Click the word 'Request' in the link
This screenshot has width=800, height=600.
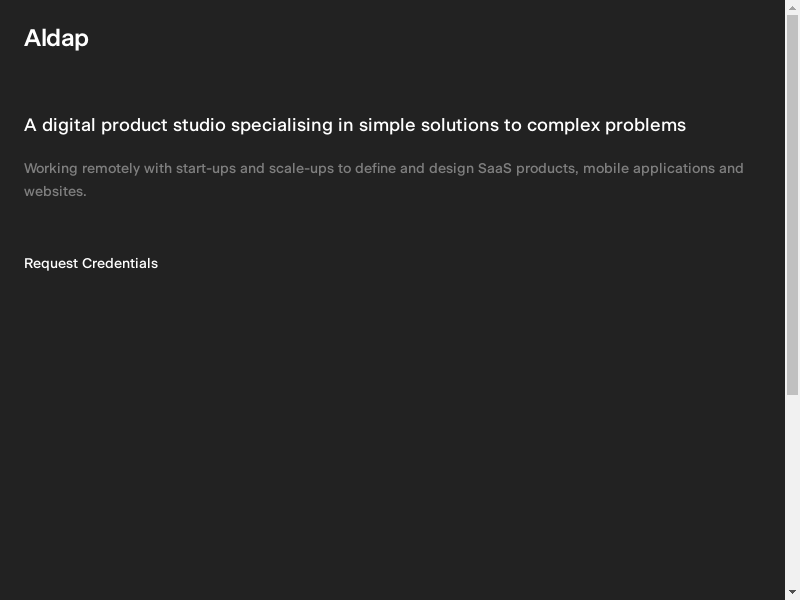51,263
